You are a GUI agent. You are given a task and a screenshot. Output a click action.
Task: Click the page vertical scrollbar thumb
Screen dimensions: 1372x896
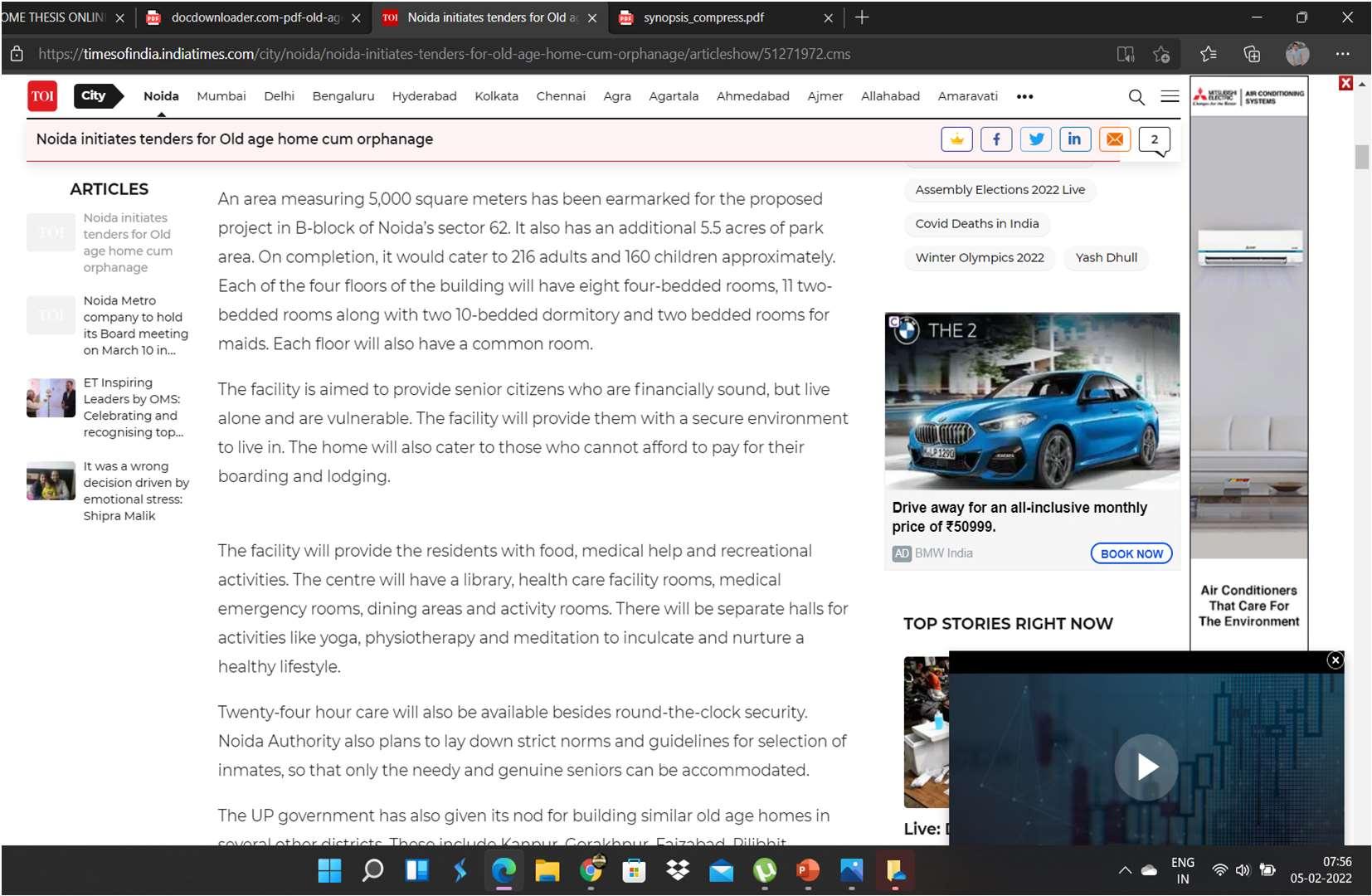1362,157
